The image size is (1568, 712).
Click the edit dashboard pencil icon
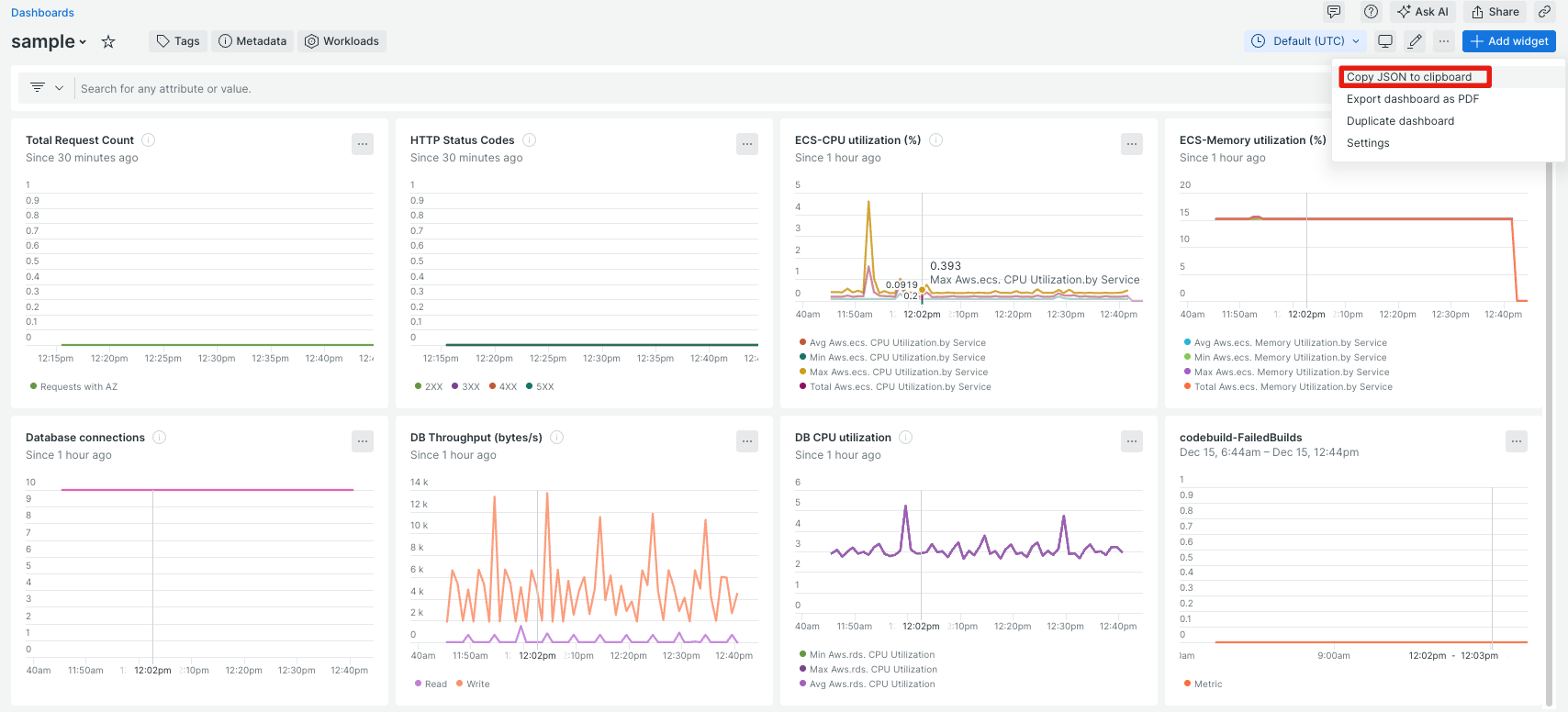(x=1416, y=41)
